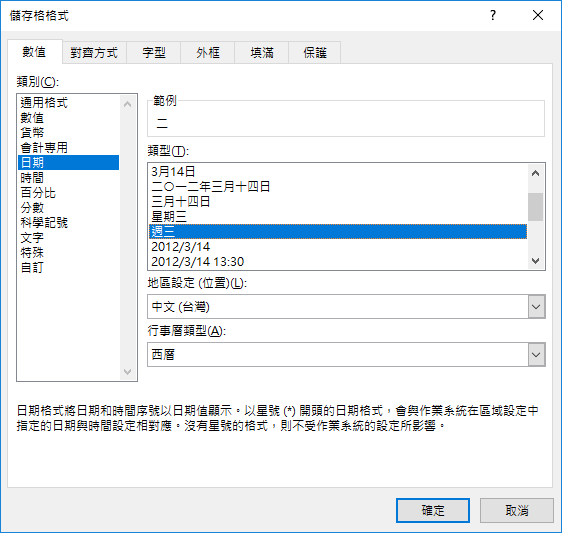Open the 數值 tab
Screen dimensions: 562x533
click(34, 52)
